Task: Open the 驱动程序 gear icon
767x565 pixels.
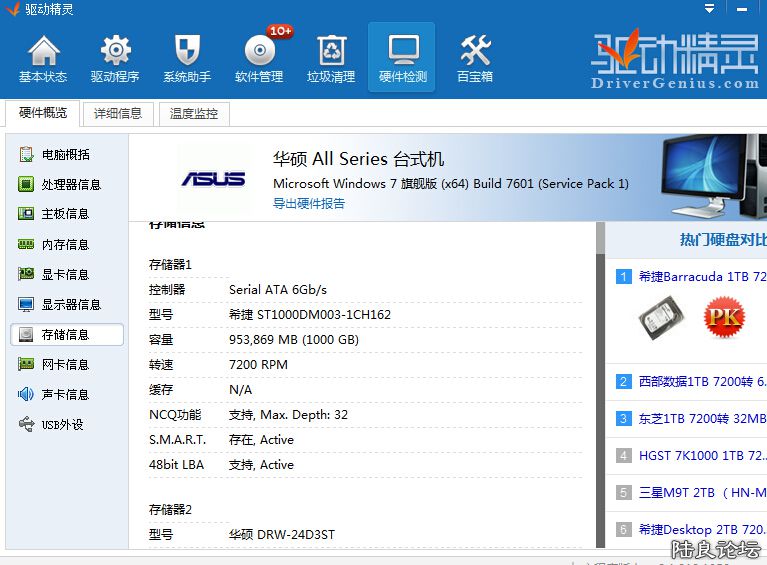Action: point(115,58)
